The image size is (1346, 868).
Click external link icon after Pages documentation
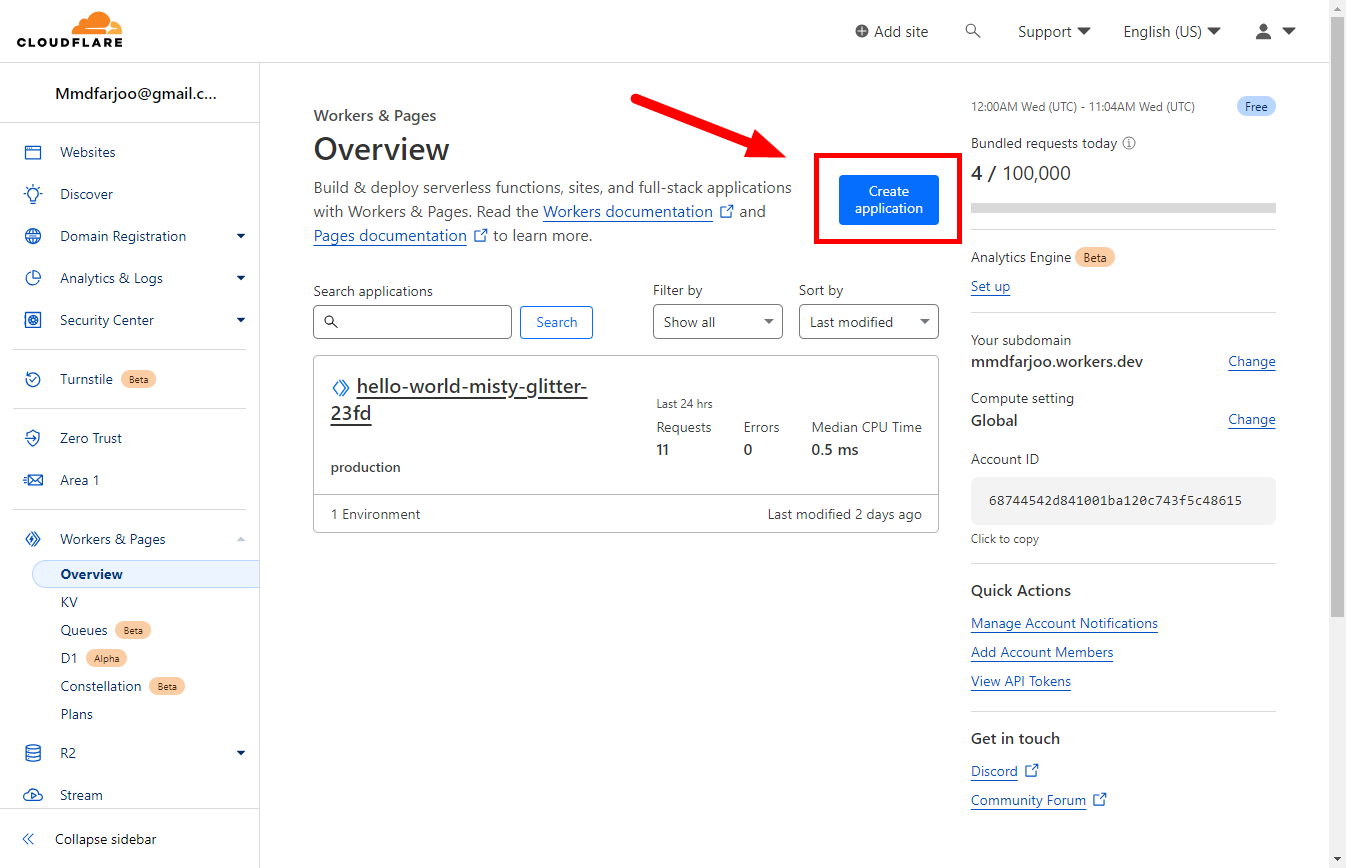pyautogui.click(x=481, y=235)
